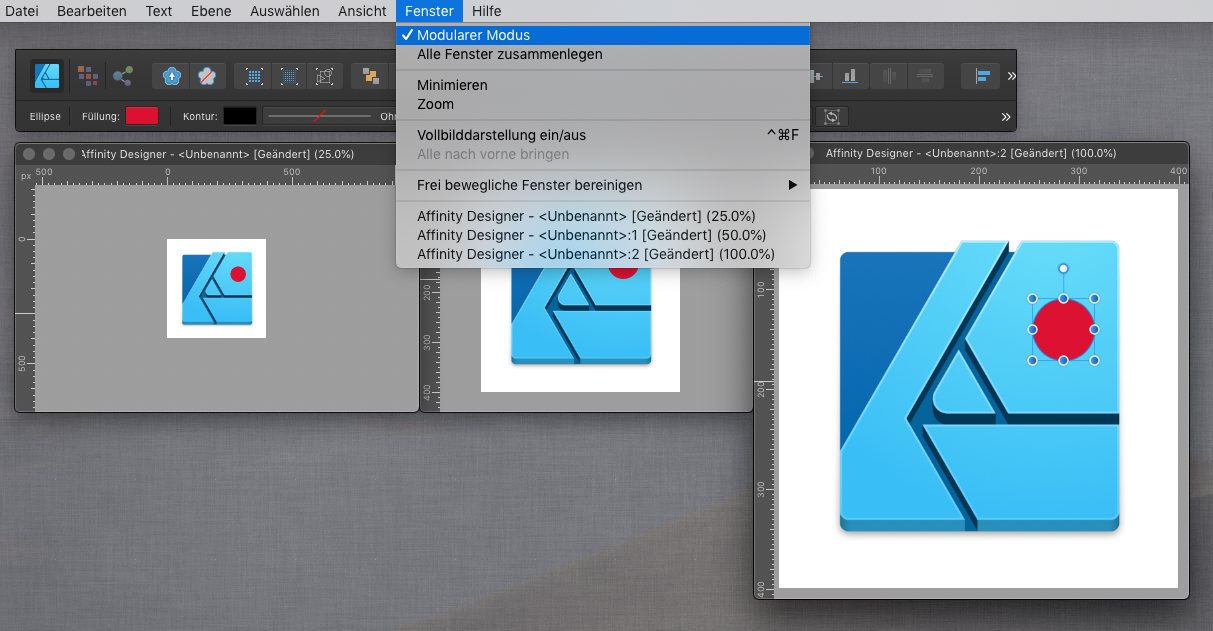Uncheck Modularer Modus menu item

tap(603, 35)
